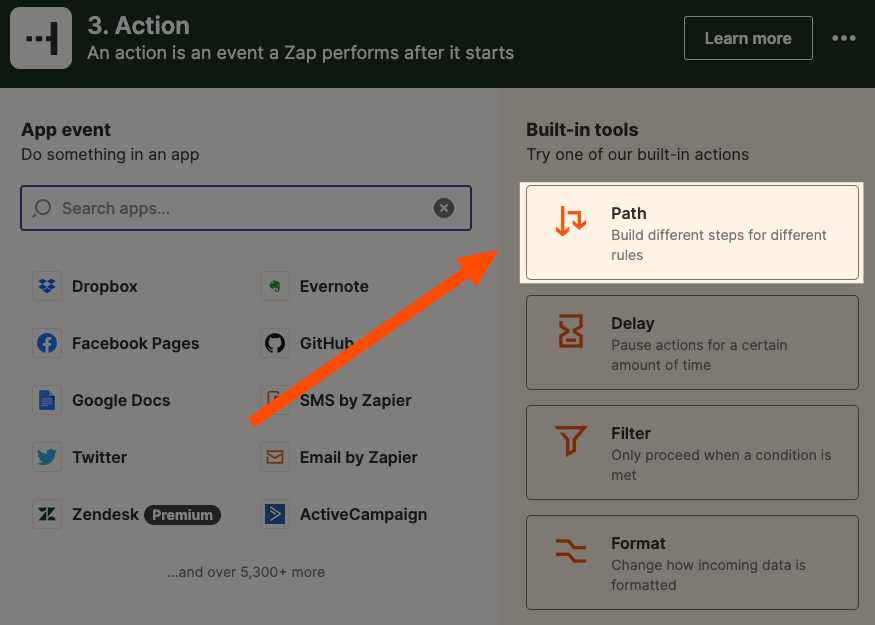The image size is (875, 625).
Task: Select the Zendesk app icon
Action: [x=47, y=514]
